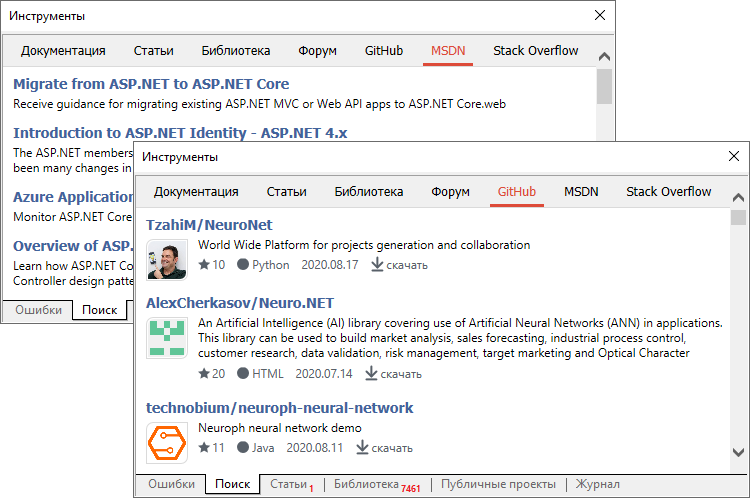Open the Ошибки bottom tab in back window
This screenshot has height=498, width=750.
(38, 310)
